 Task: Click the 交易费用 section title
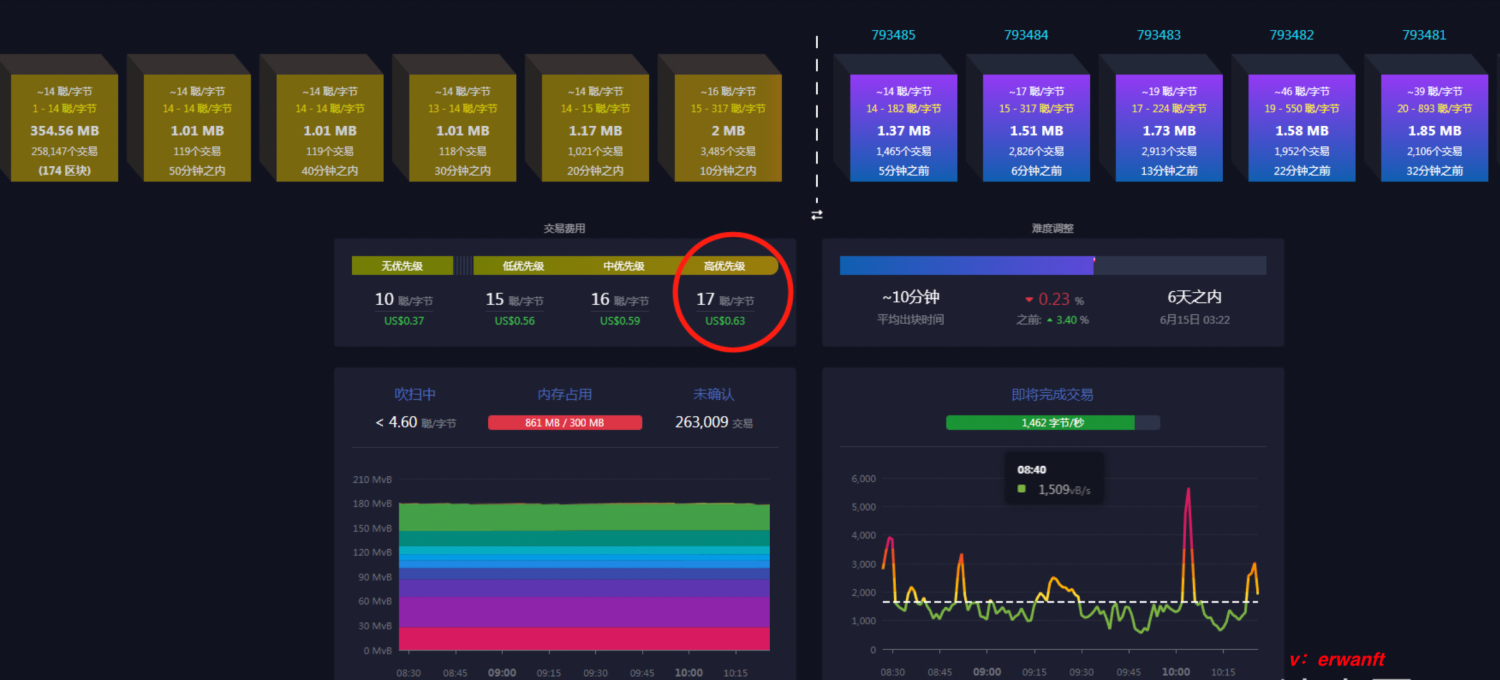tap(565, 229)
